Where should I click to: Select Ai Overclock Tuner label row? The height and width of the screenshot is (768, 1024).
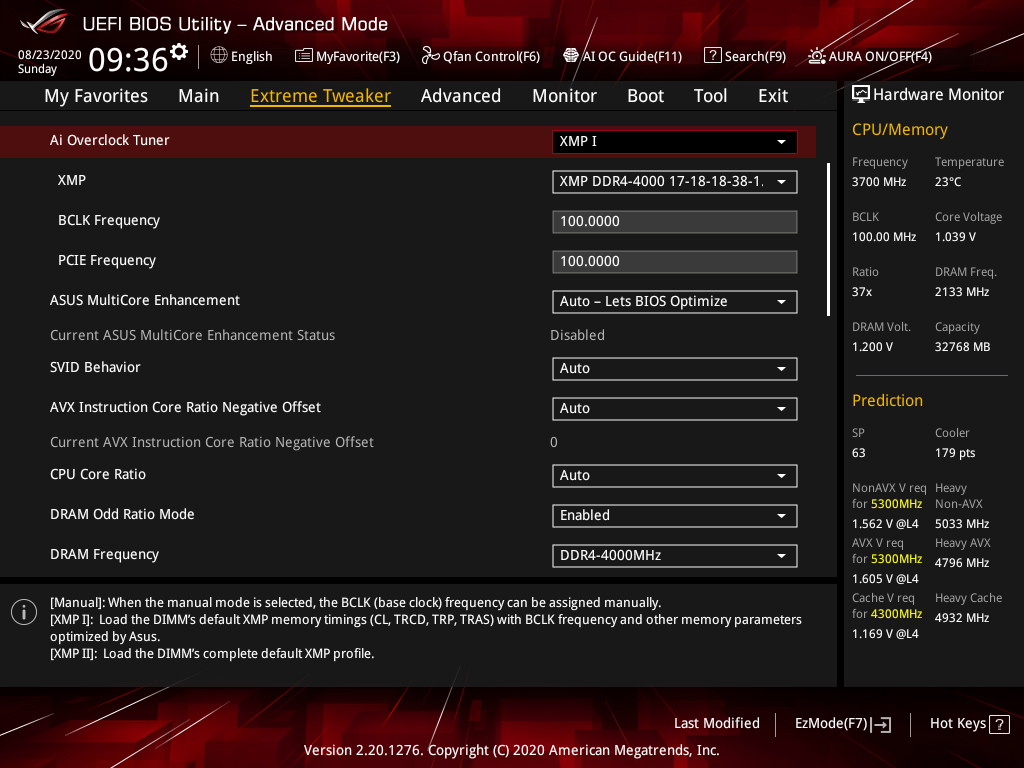[x=408, y=141]
